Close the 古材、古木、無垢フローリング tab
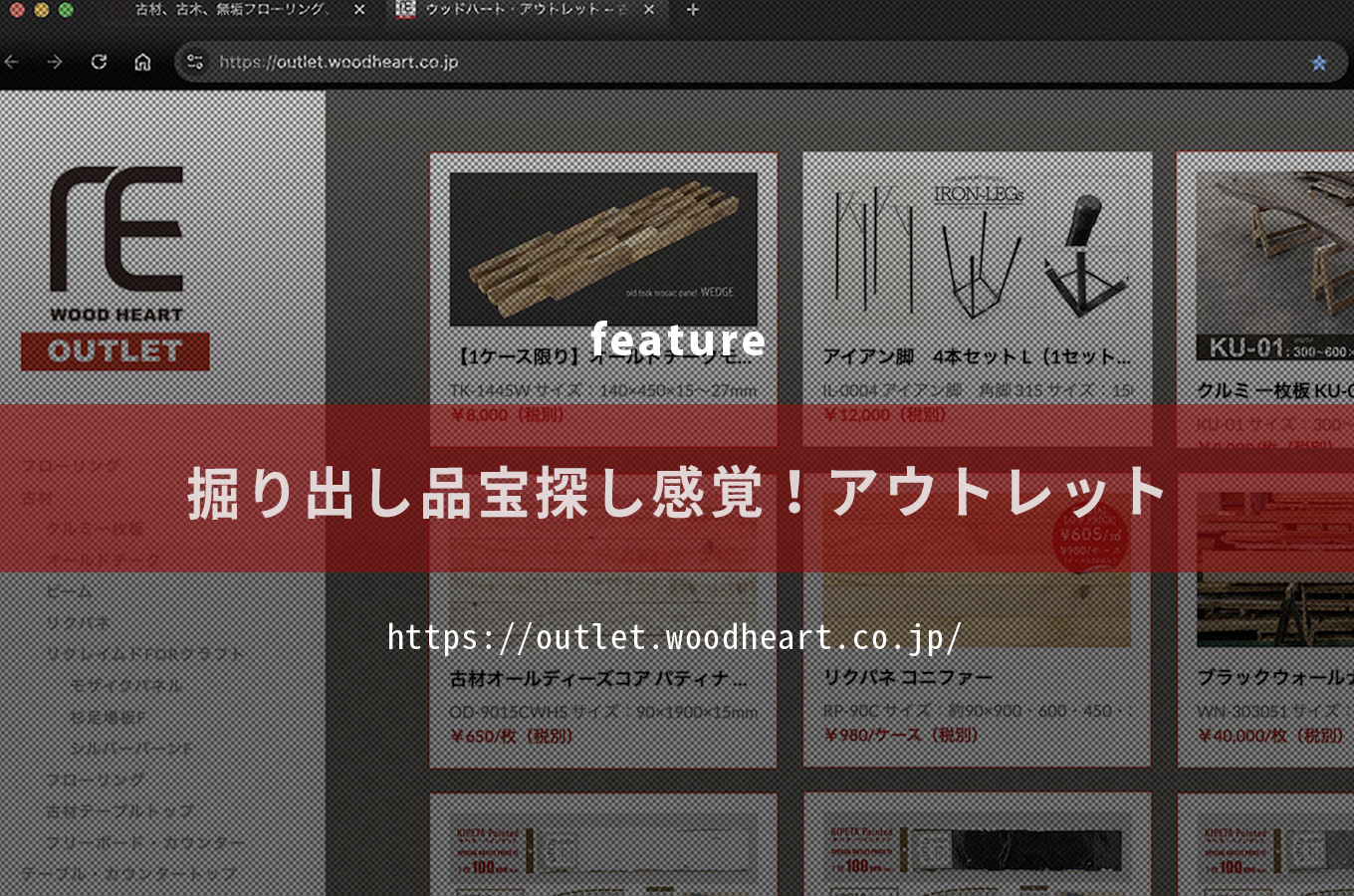Screen dimensions: 1354x896 click(x=359, y=10)
